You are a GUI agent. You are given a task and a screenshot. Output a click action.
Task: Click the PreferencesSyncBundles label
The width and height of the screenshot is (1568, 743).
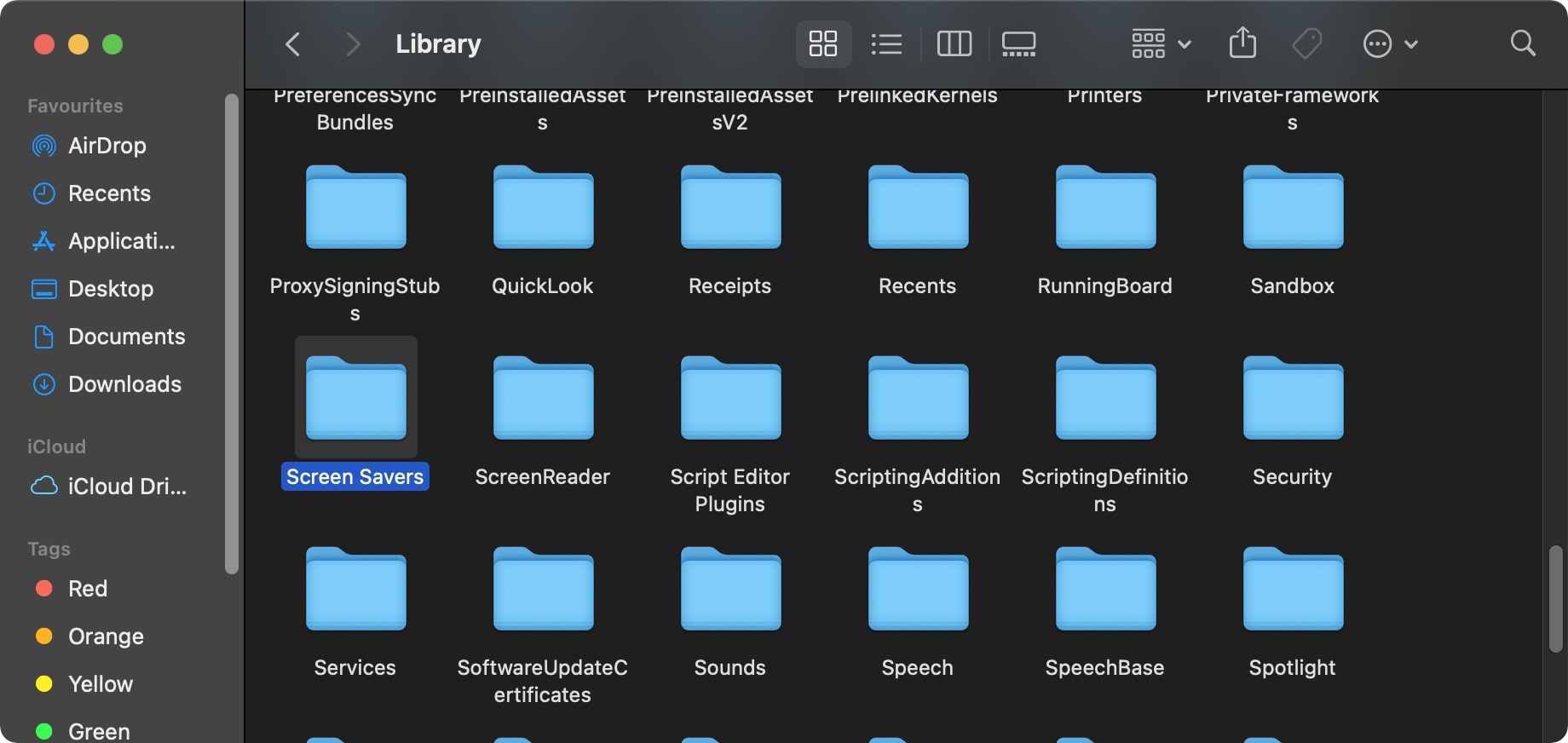[355, 109]
